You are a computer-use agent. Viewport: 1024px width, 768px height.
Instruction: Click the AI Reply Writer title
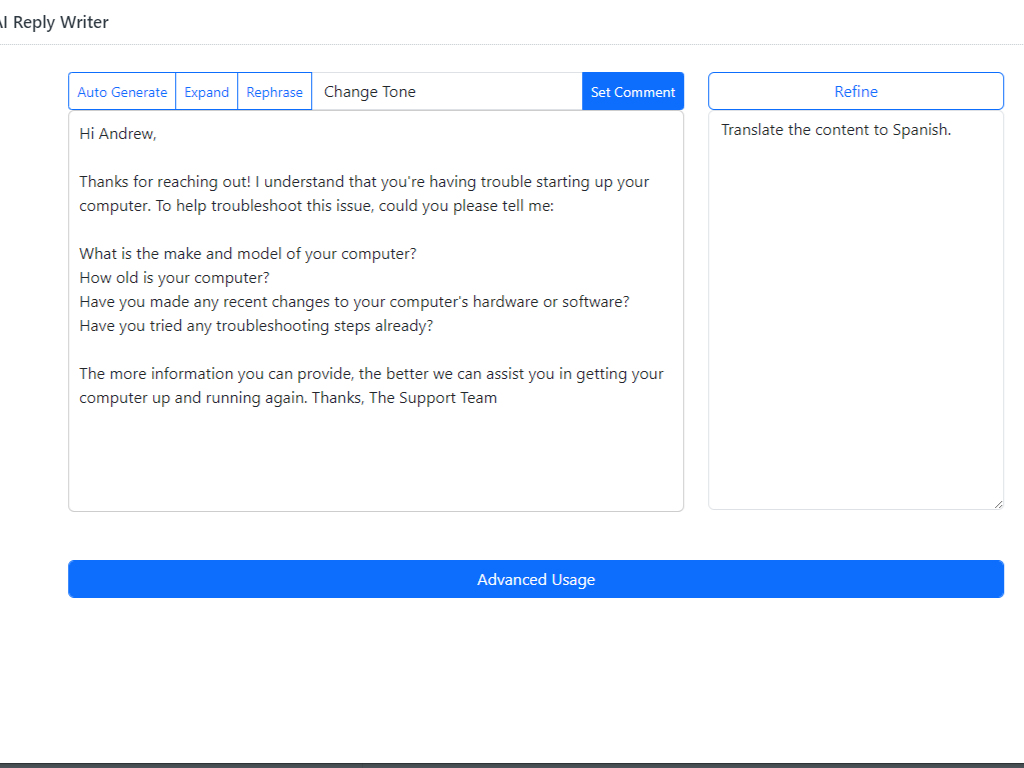[55, 22]
